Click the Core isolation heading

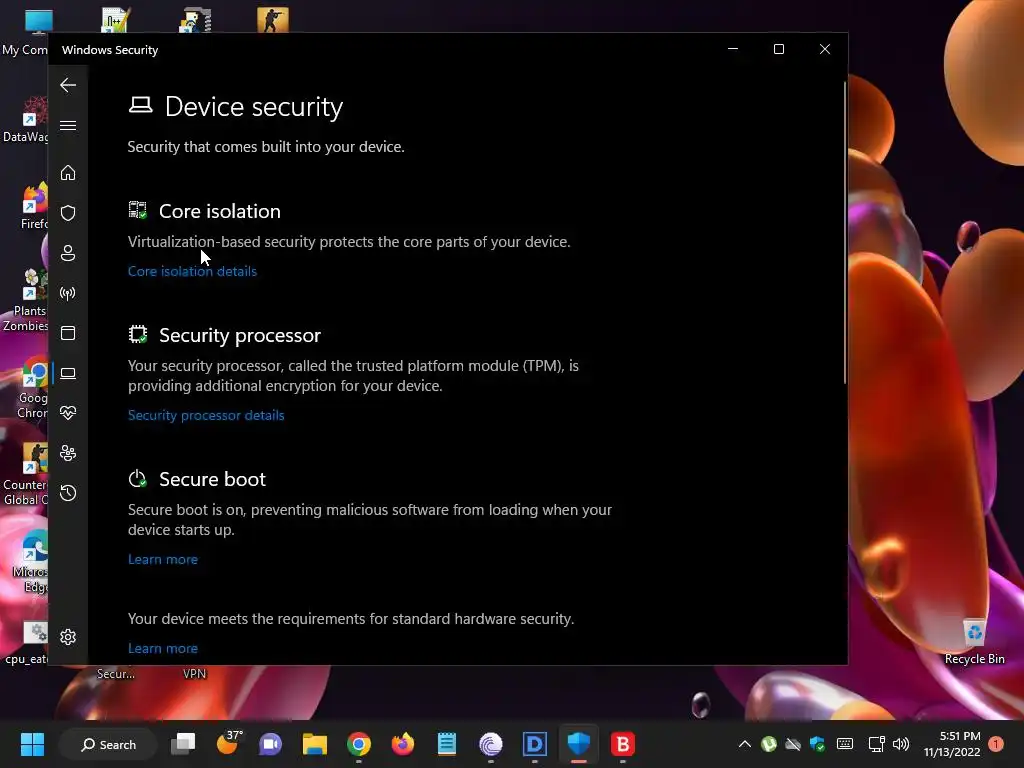click(x=219, y=211)
